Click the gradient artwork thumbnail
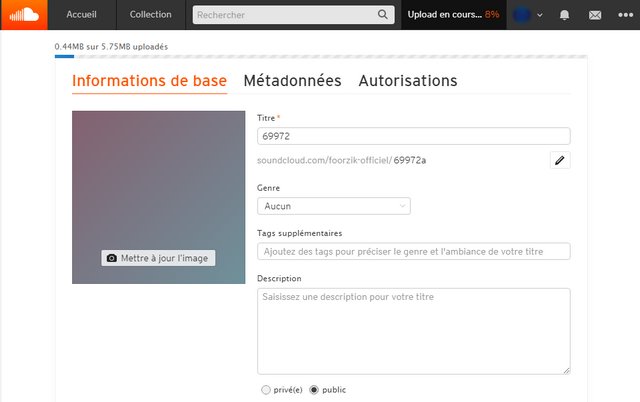Viewport: 640px width, 402px height. click(158, 180)
